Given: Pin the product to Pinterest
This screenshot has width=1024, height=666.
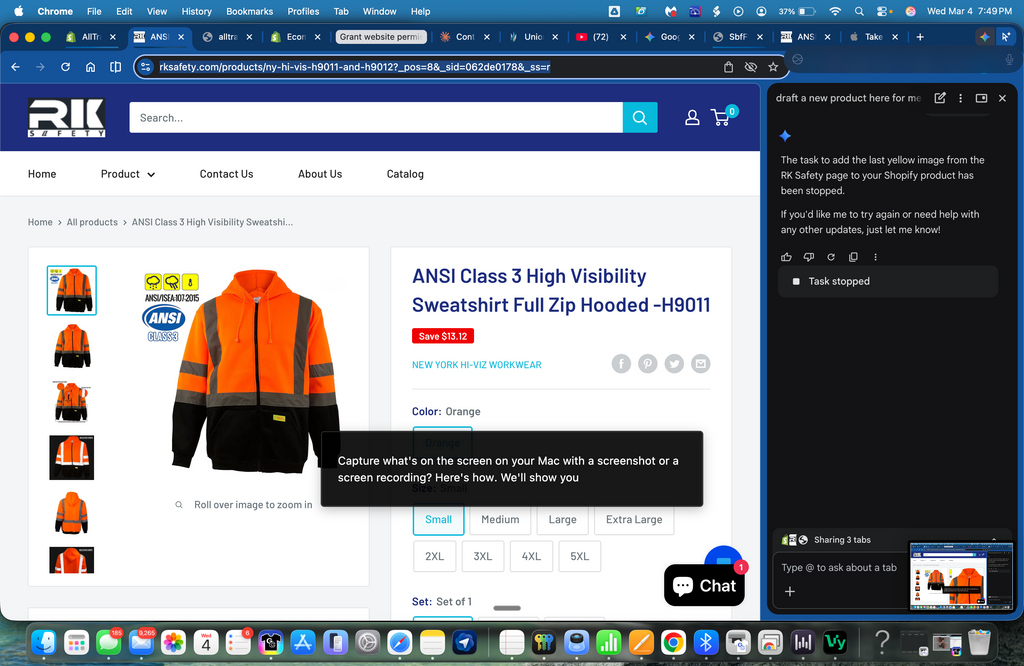Looking at the screenshot, I should 647,363.
